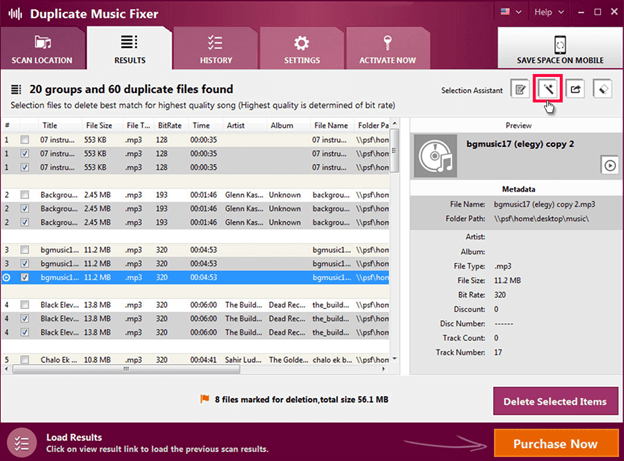Click Glenn Kas... artist in first group 2 row
This screenshot has width=624, height=461.
coord(244,195)
